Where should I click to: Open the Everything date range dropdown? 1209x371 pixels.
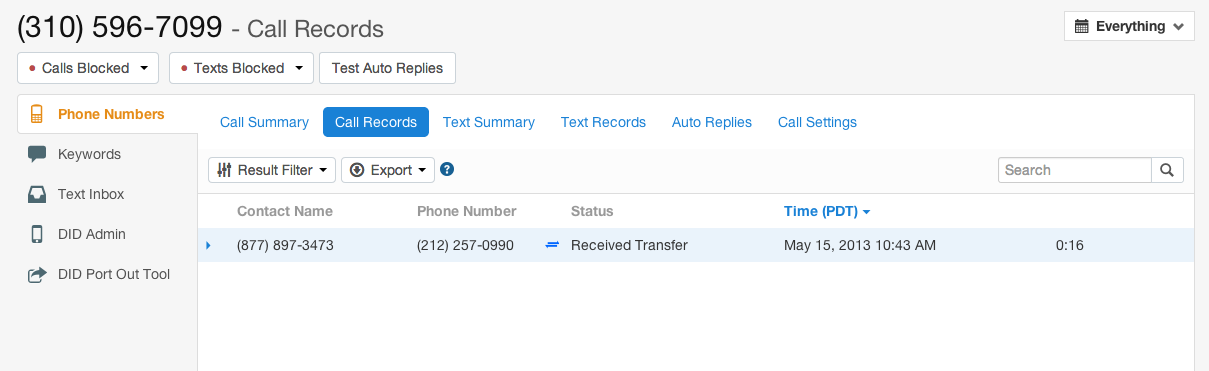coord(1129,26)
